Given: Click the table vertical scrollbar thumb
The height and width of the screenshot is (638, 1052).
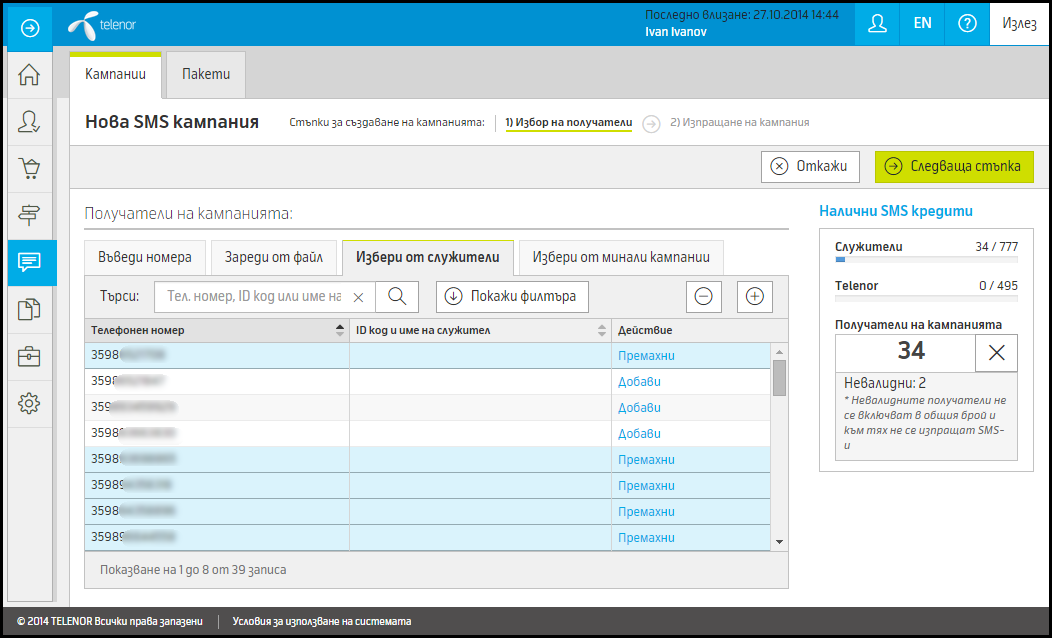Looking at the screenshot, I should coord(779,378).
